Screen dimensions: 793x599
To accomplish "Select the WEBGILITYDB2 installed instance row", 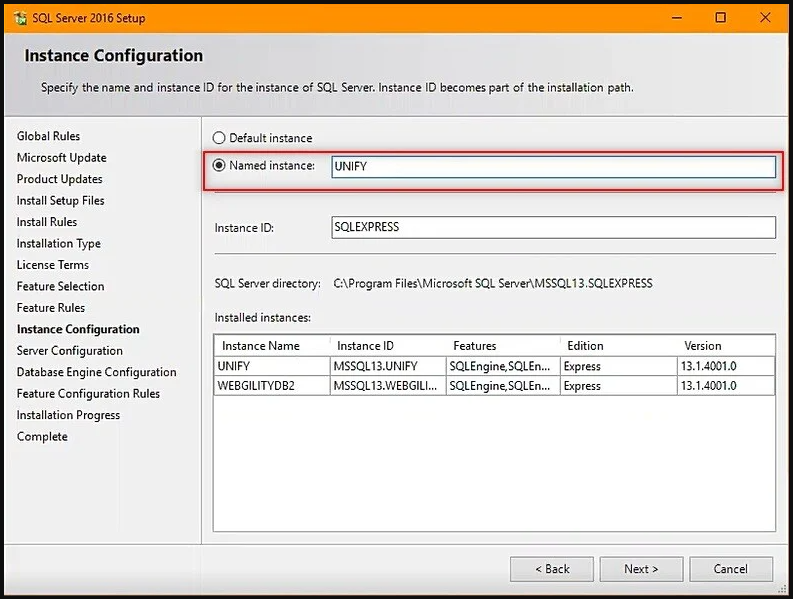I will 272,386.
